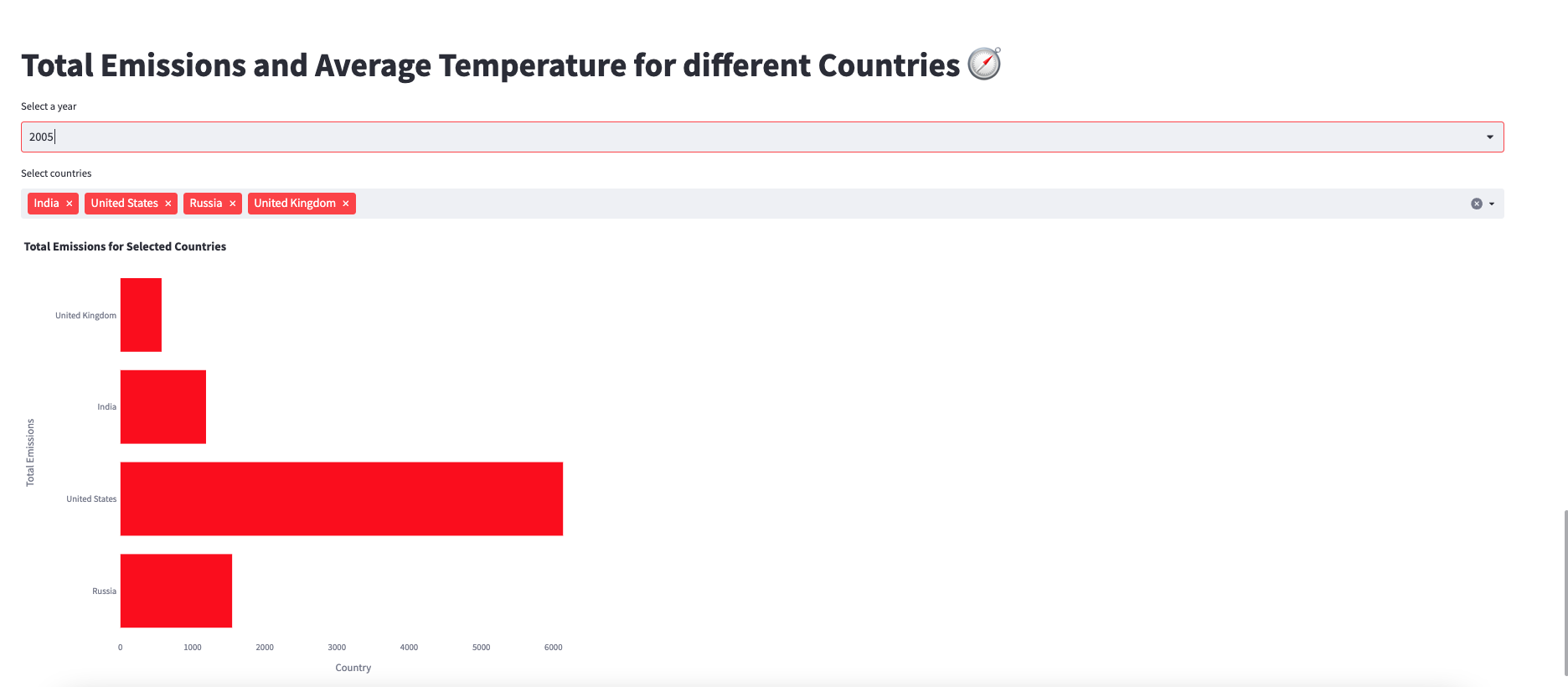Click the "Select a year" label
Image resolution: width=1568 pixels, height=687 pixels.
[49, 106]
